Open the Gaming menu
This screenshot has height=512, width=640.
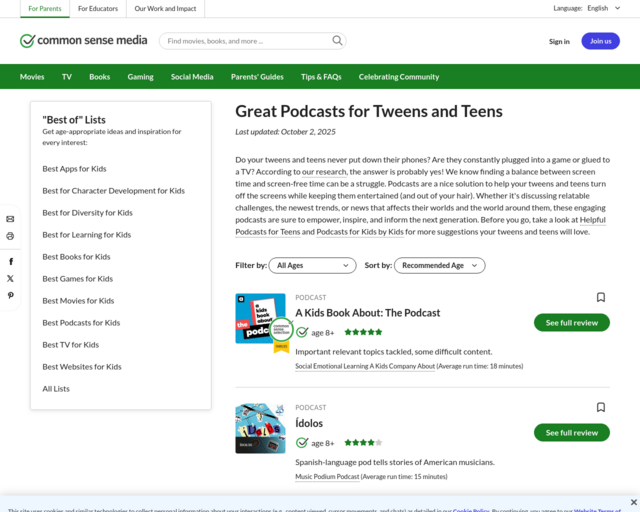tap(140, 77)
